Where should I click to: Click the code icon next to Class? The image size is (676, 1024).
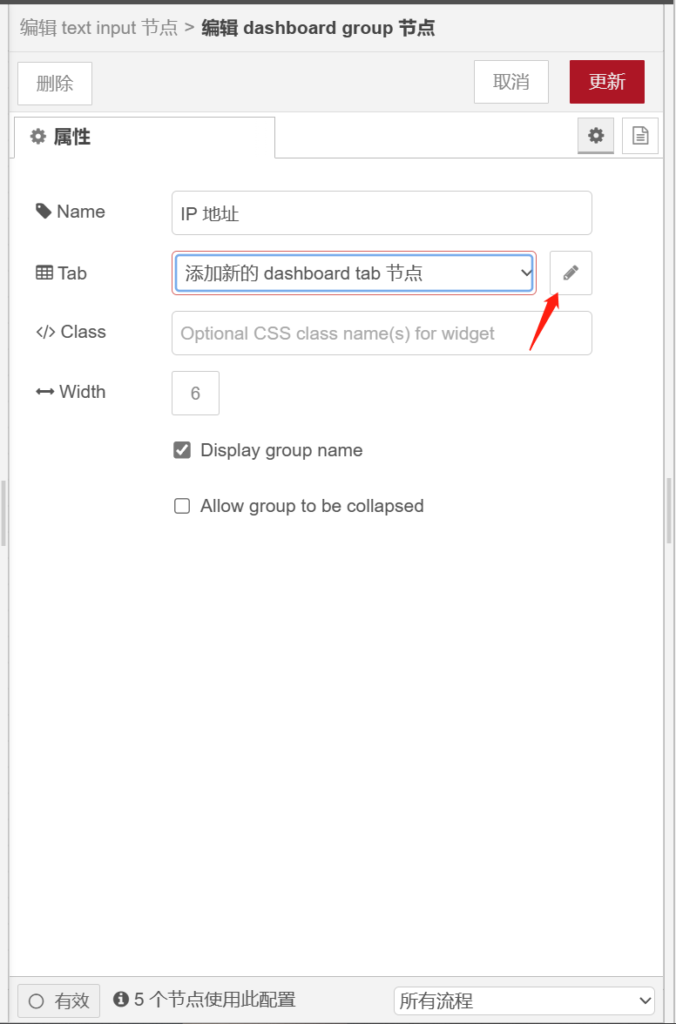pos(45,332)
